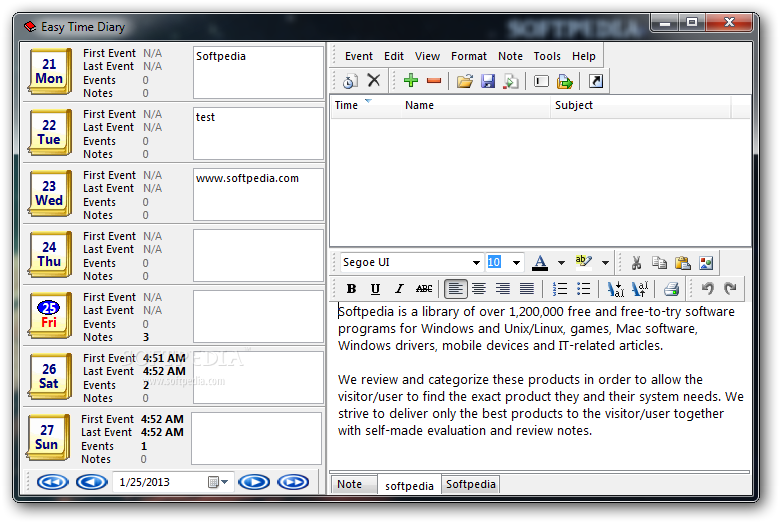
Task: Select the 25 Fri calendar icon
Action: pyautogui.click(x=49, y=315)
